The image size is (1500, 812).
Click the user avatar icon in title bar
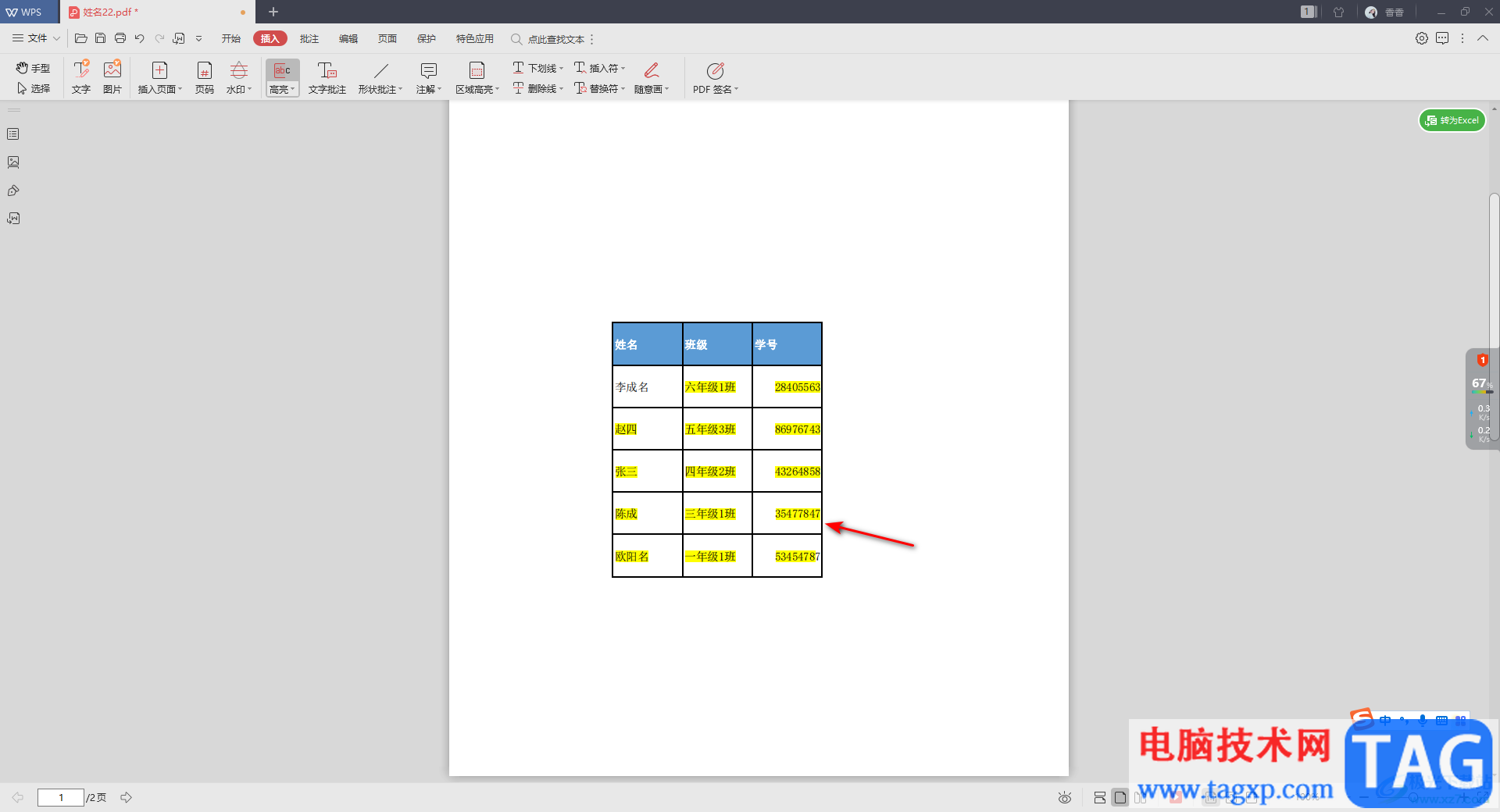click(x=1371, y=12)
